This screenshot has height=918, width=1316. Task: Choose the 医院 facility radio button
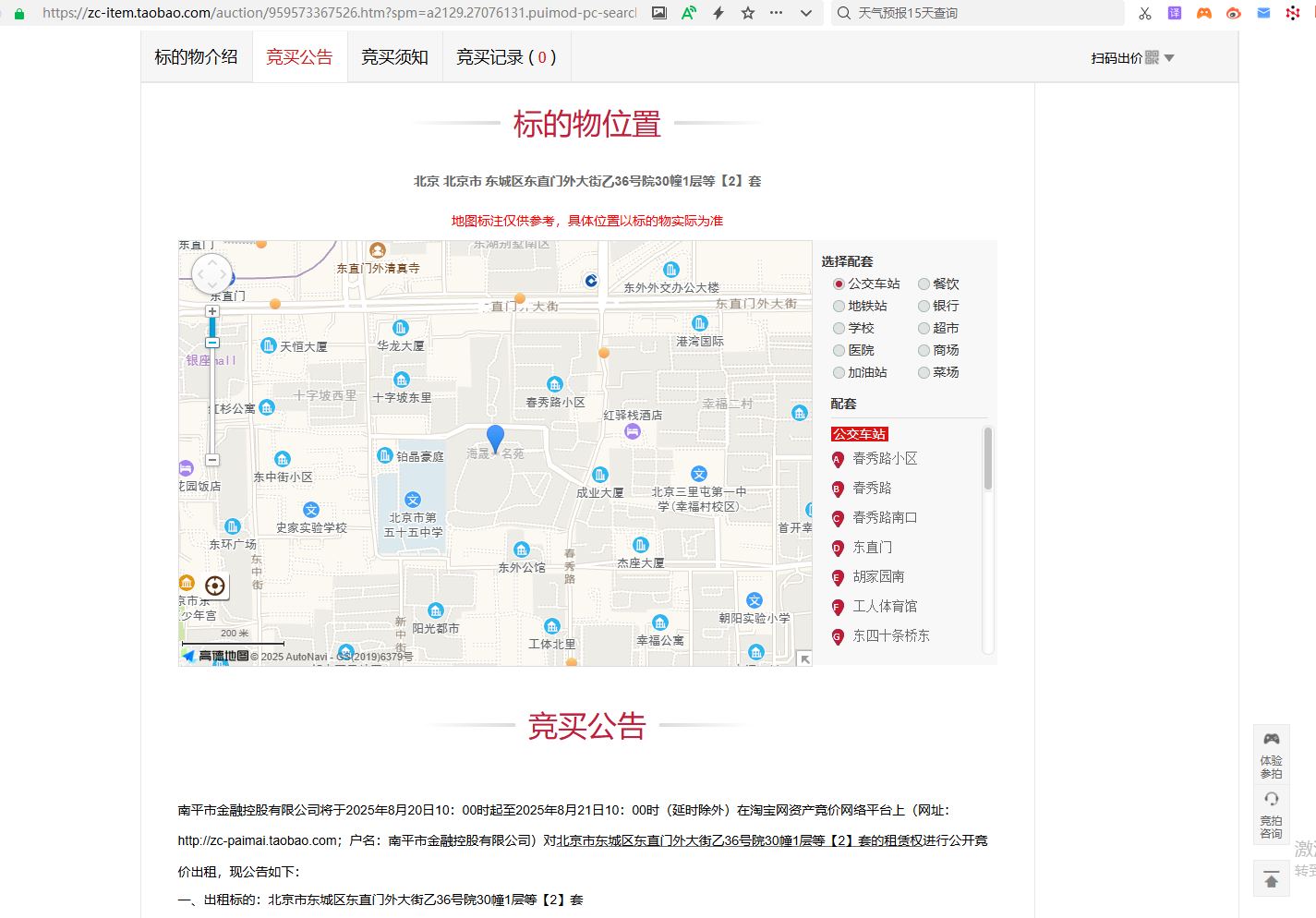coord(839,350)
